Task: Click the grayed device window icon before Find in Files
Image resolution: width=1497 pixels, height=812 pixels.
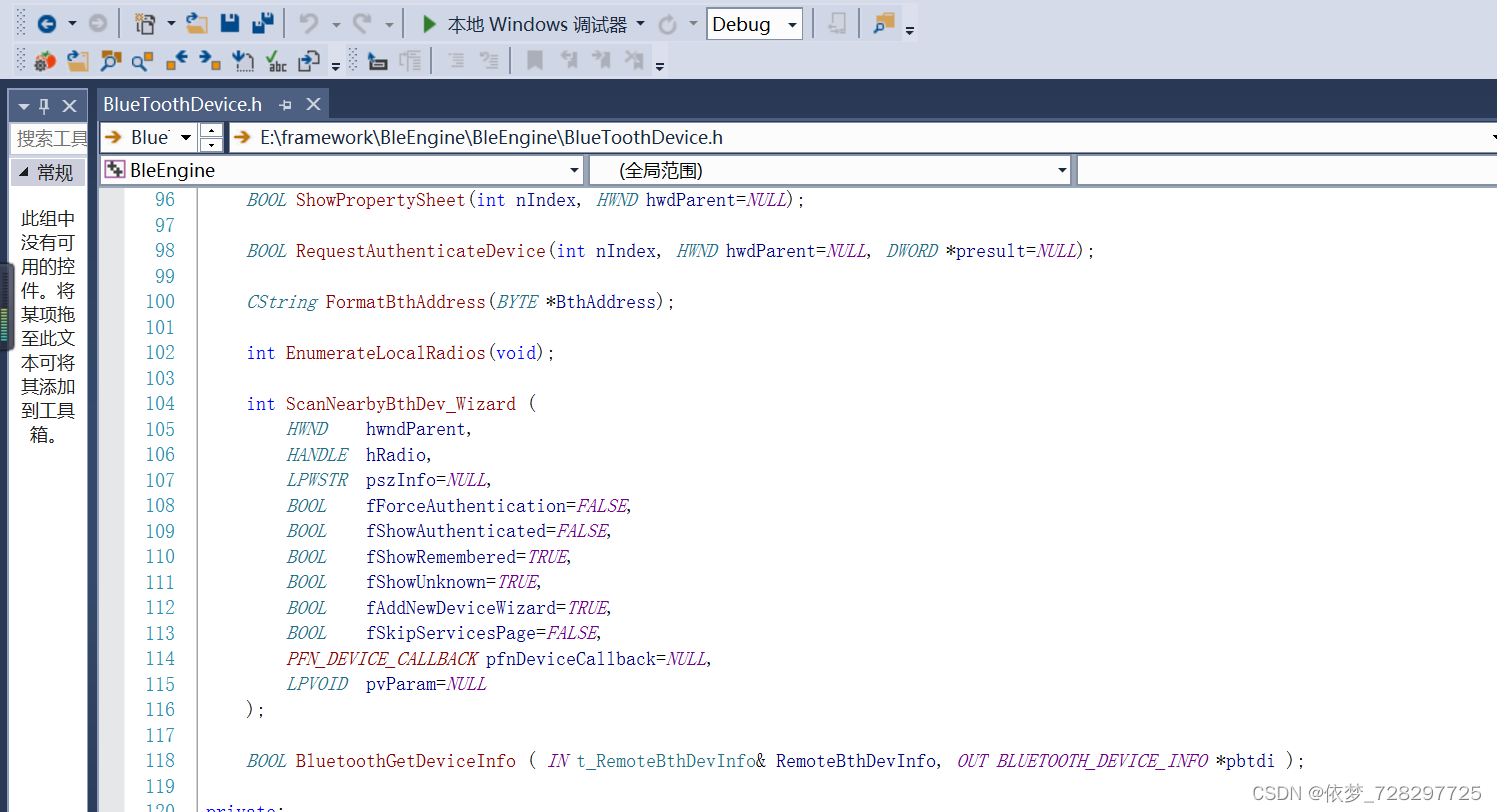Action: [838, 24]
